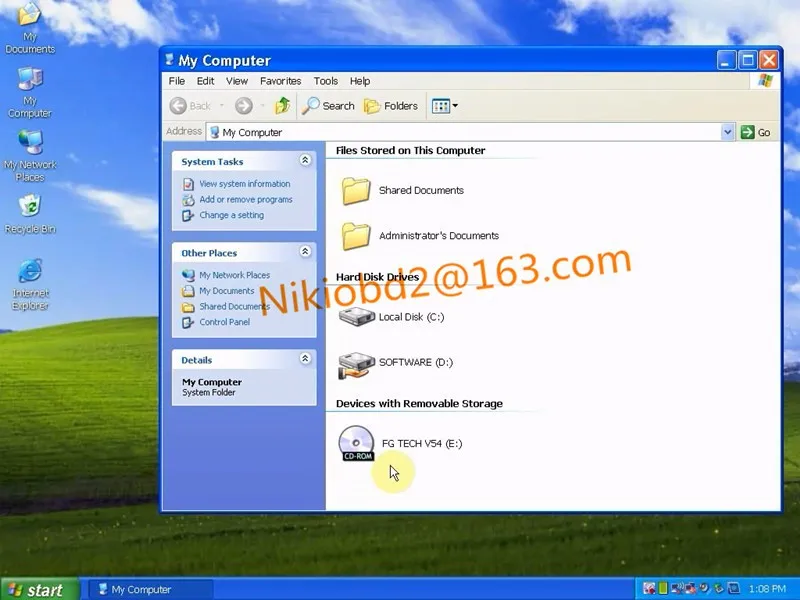
Task: Select Internet Explorer desktop icon
Action: pyautogui.click(x=30, y=284)
